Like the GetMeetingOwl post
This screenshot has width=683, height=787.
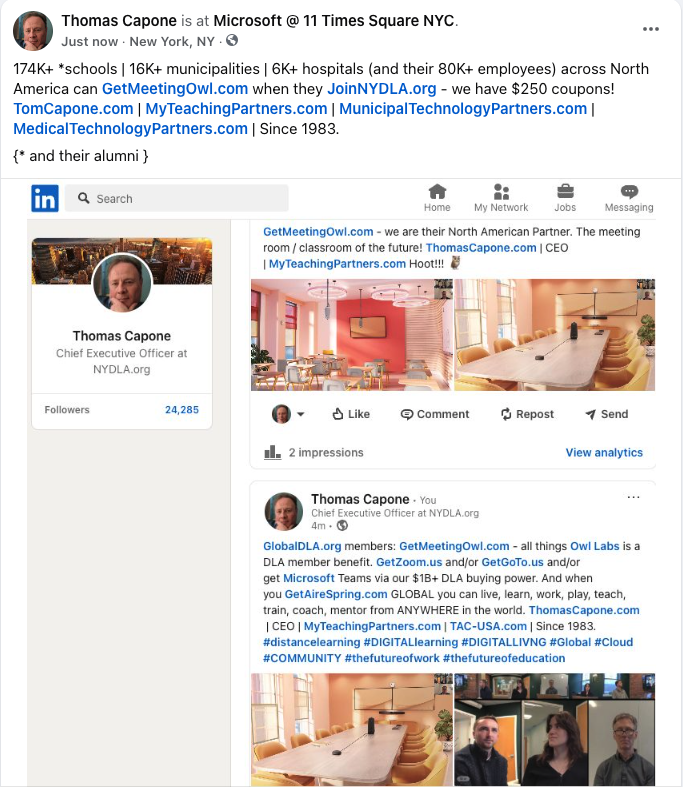tap(350, 414)
